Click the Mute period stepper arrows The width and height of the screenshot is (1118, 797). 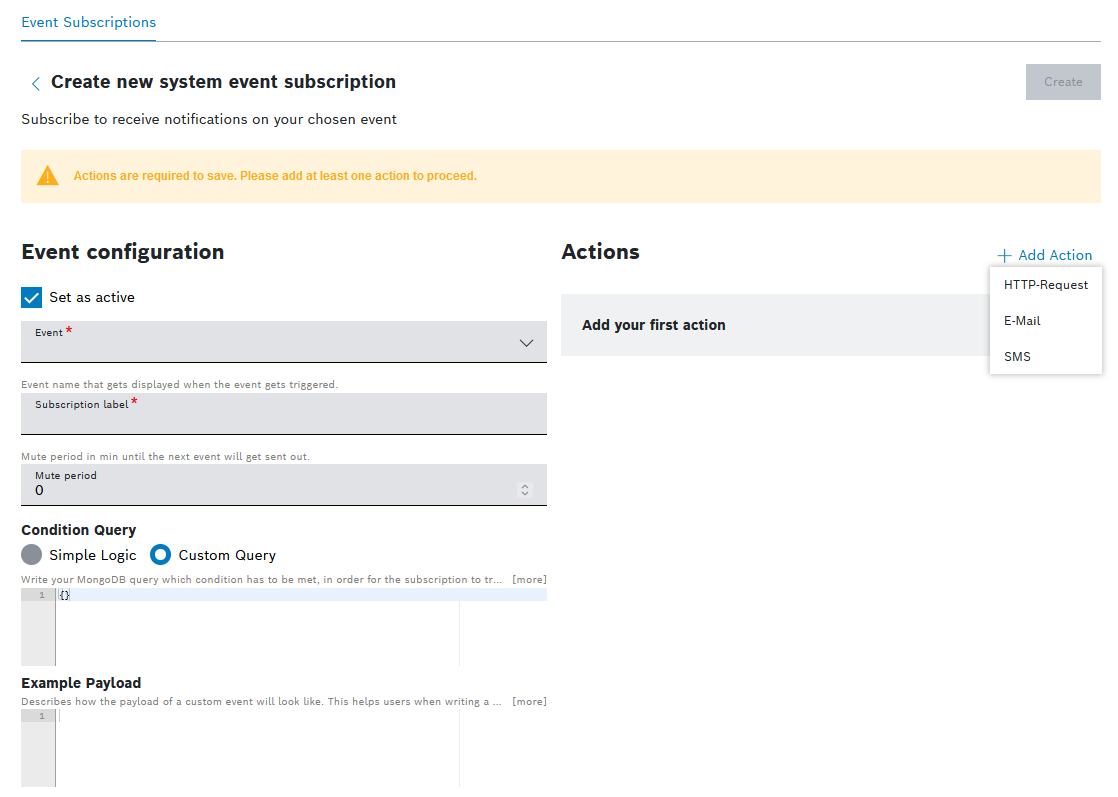point(525,490)
